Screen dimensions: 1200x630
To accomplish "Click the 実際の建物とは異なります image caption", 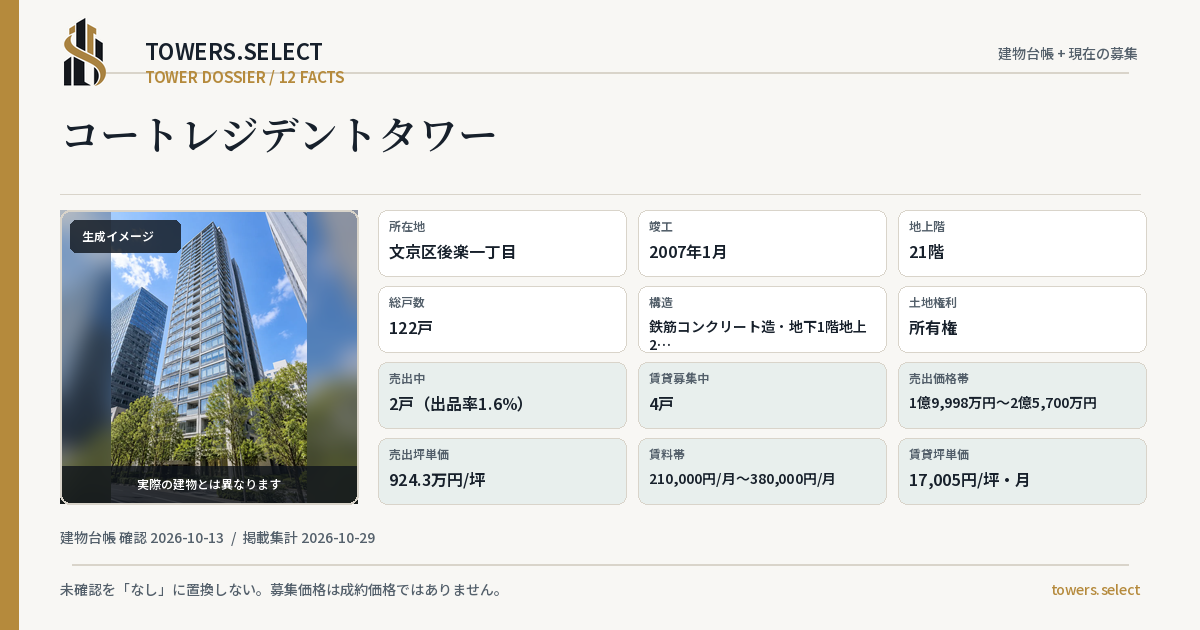I will pyautogui.click(x=209, y=484).
